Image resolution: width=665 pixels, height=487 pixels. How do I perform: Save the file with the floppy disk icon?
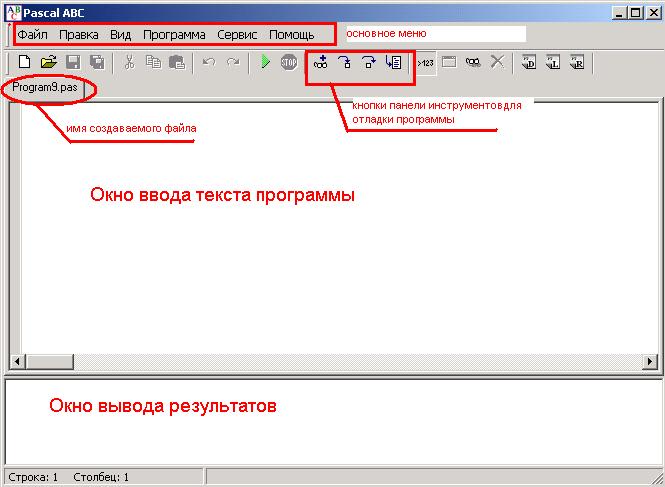point(73,62)
